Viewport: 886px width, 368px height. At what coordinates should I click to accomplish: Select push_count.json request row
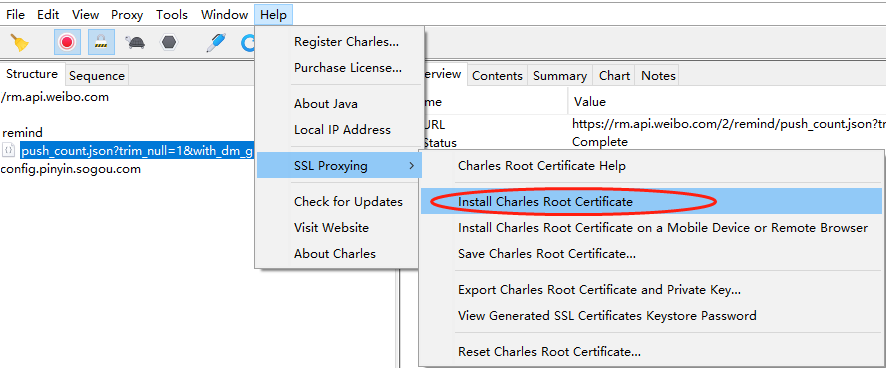click(x=137, y=150)
